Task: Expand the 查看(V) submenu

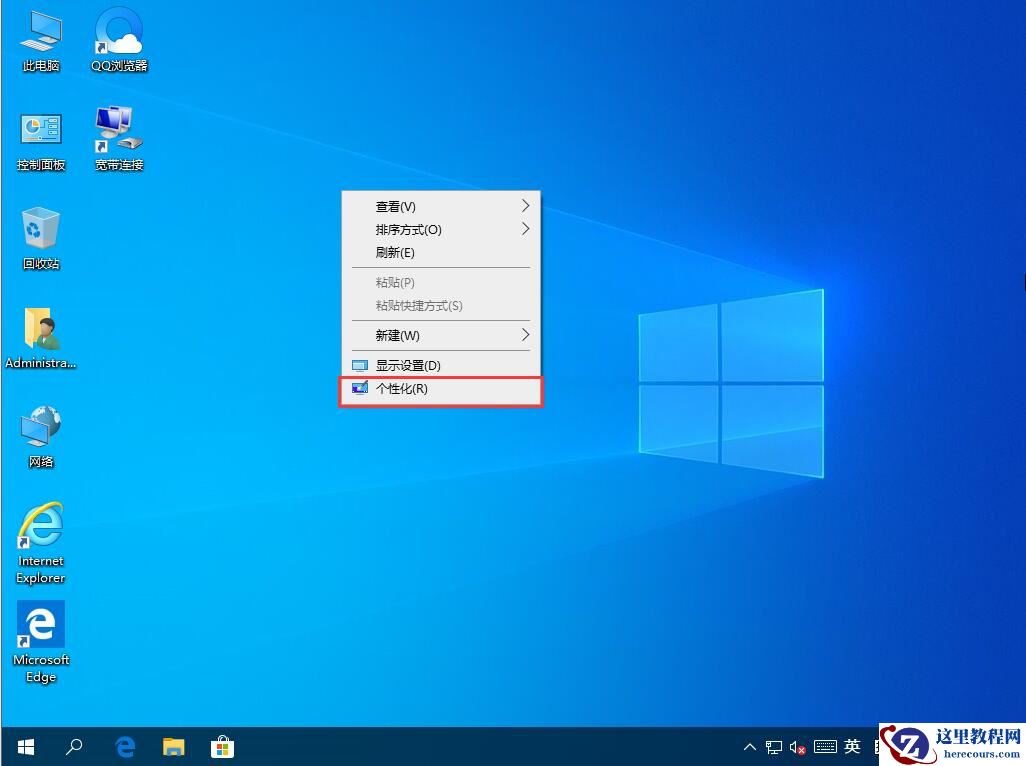Action: tap(440, 206)
